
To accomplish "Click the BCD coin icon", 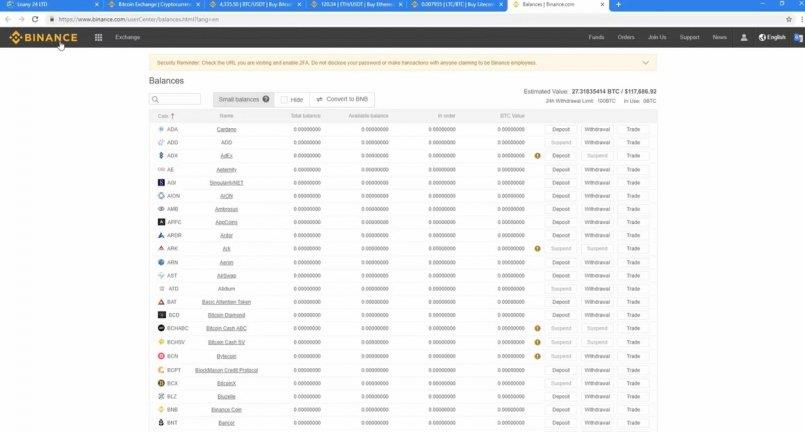I will point(162,315).
